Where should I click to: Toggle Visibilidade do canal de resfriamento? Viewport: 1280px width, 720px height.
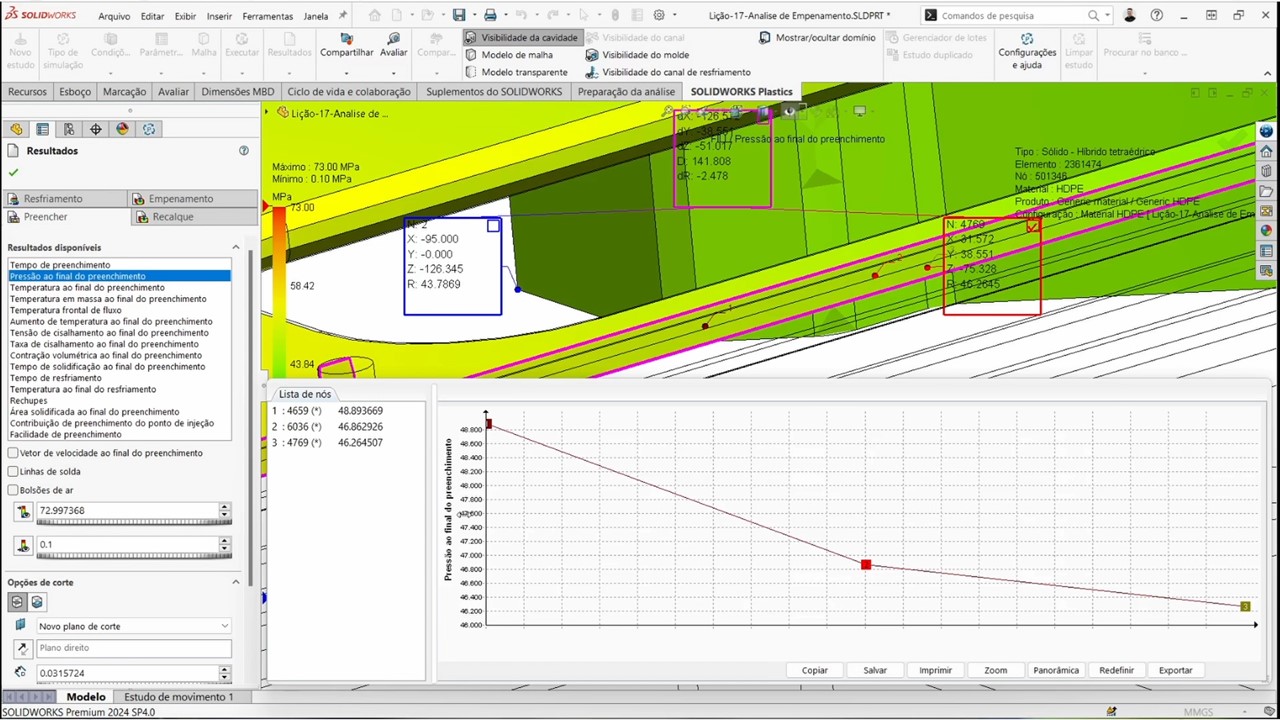click(x=667, y=72)
